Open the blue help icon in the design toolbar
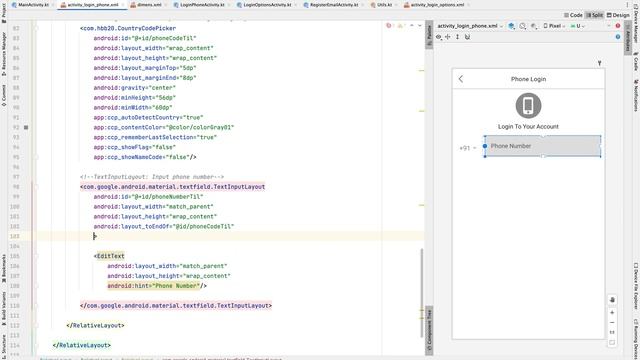 (x=618, y=37)
